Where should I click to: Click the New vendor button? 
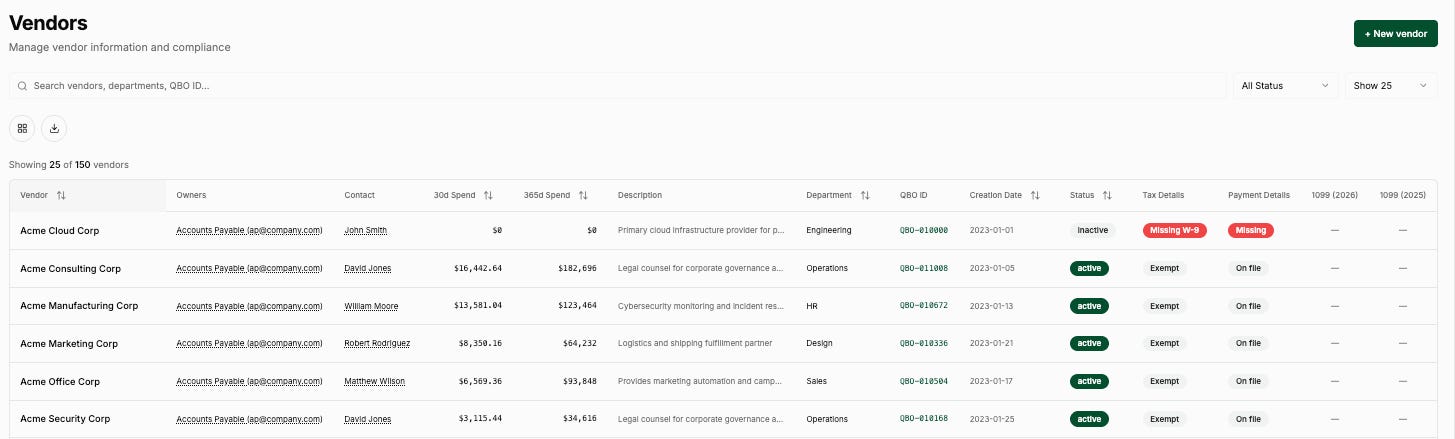coord(1396,33)
